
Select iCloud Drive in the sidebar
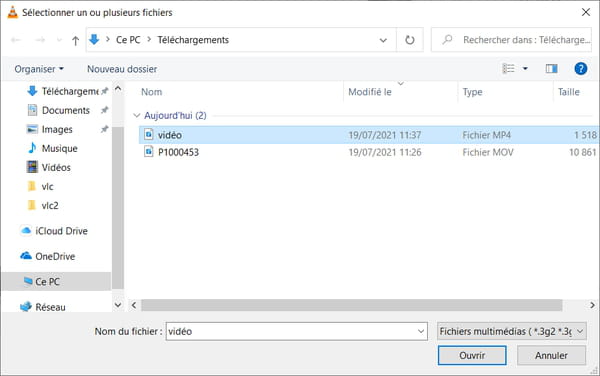(x=54, y=231)
